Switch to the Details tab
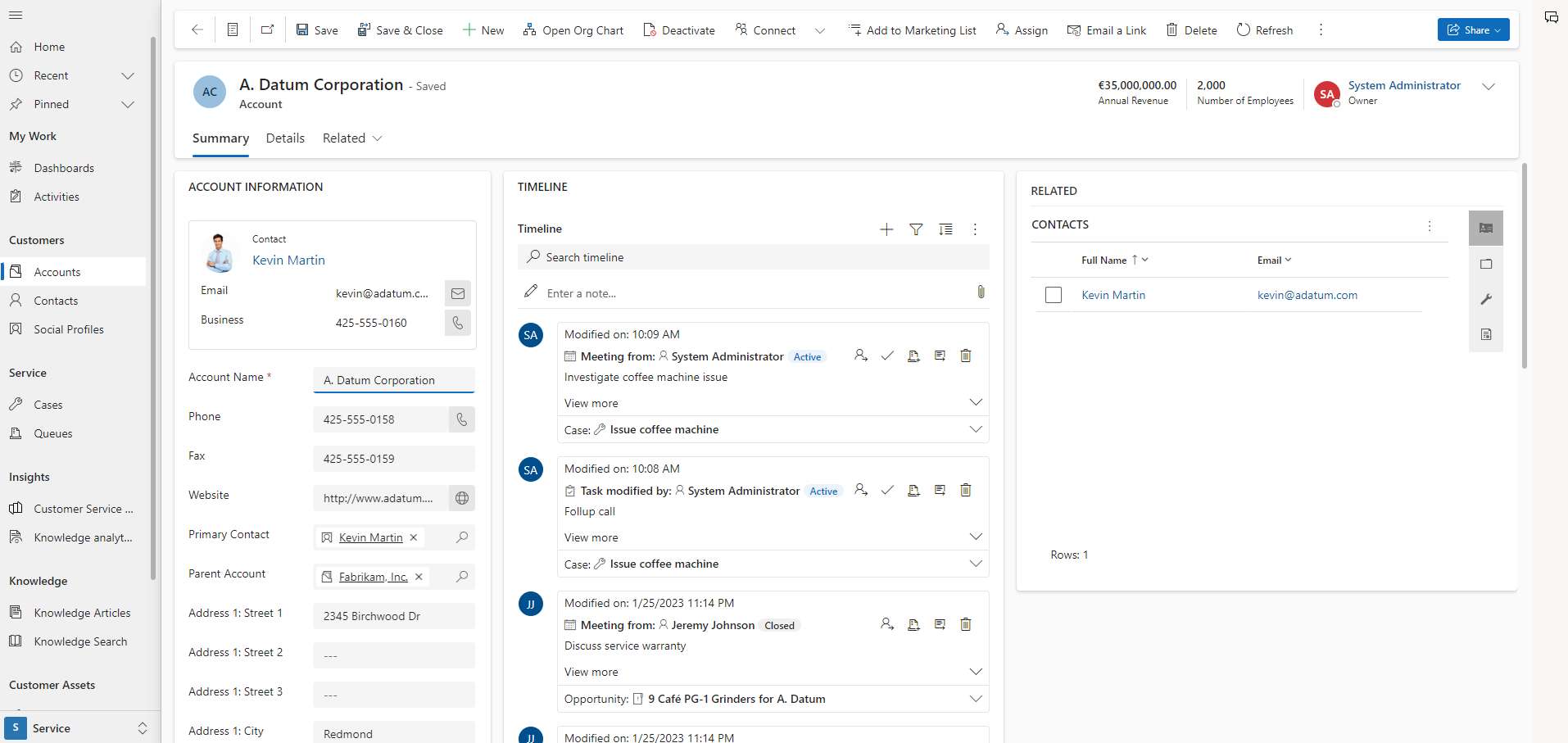1568x743 pixels. pyautogui.click(x=284, y=138)
